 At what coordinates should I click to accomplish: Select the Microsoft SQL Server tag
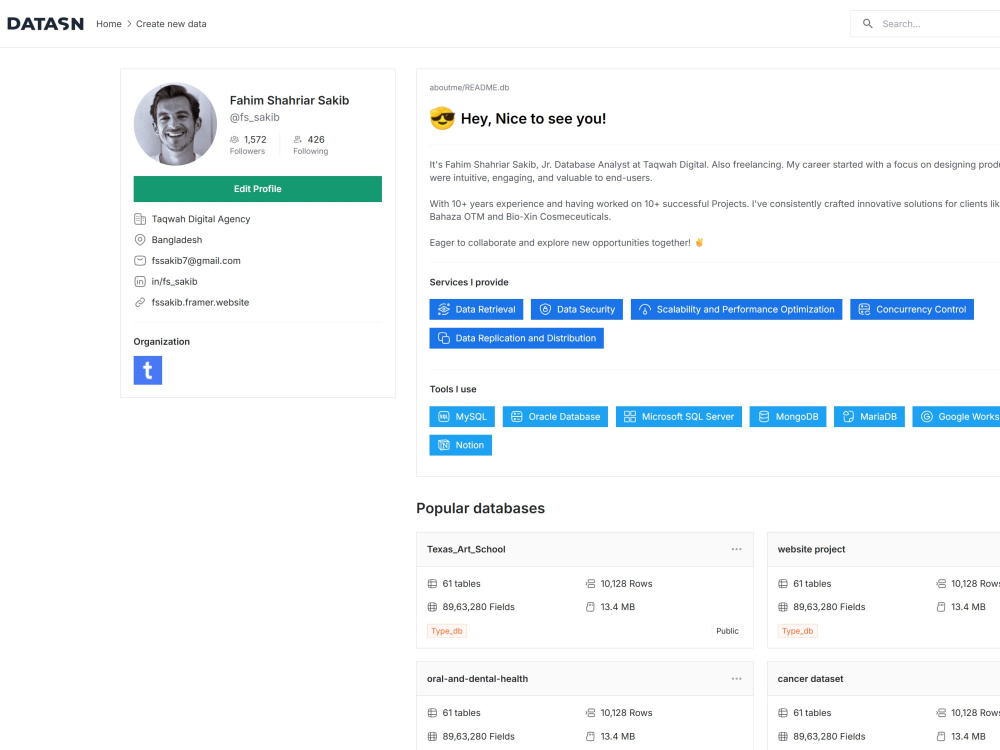679,416
